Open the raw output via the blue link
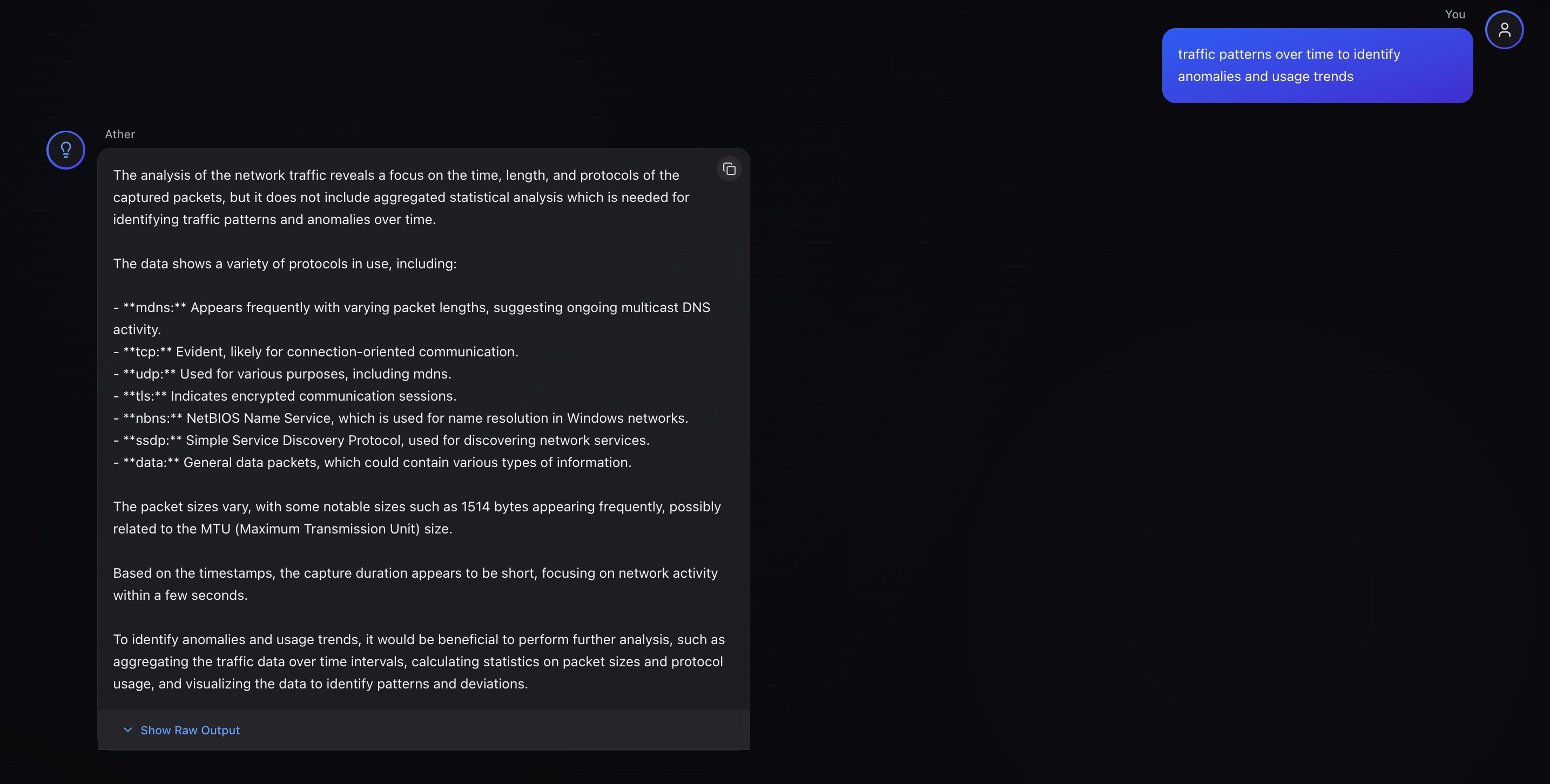 point(190,730)
